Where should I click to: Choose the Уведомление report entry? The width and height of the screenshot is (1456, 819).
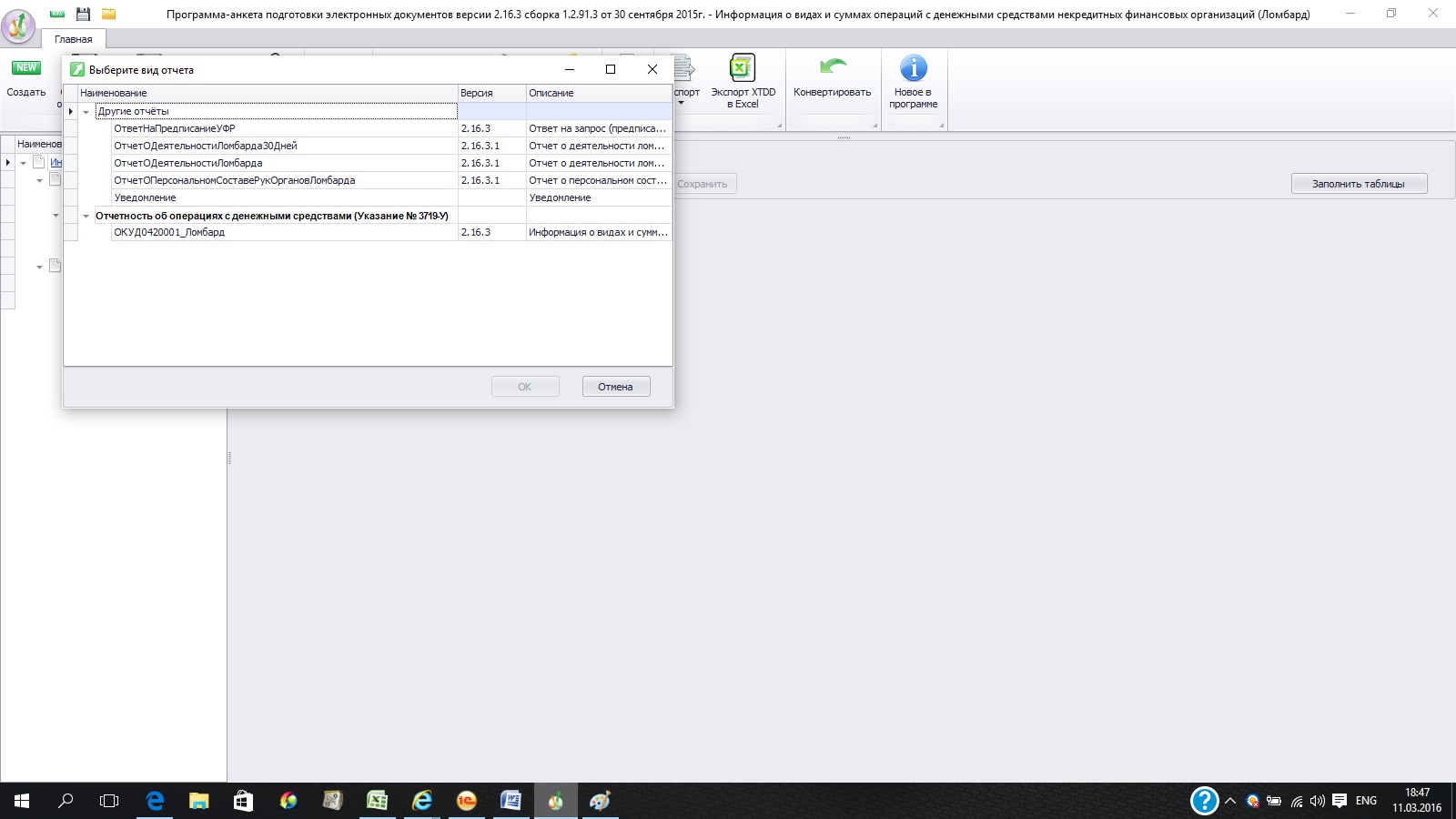click(x=146, y=197)
